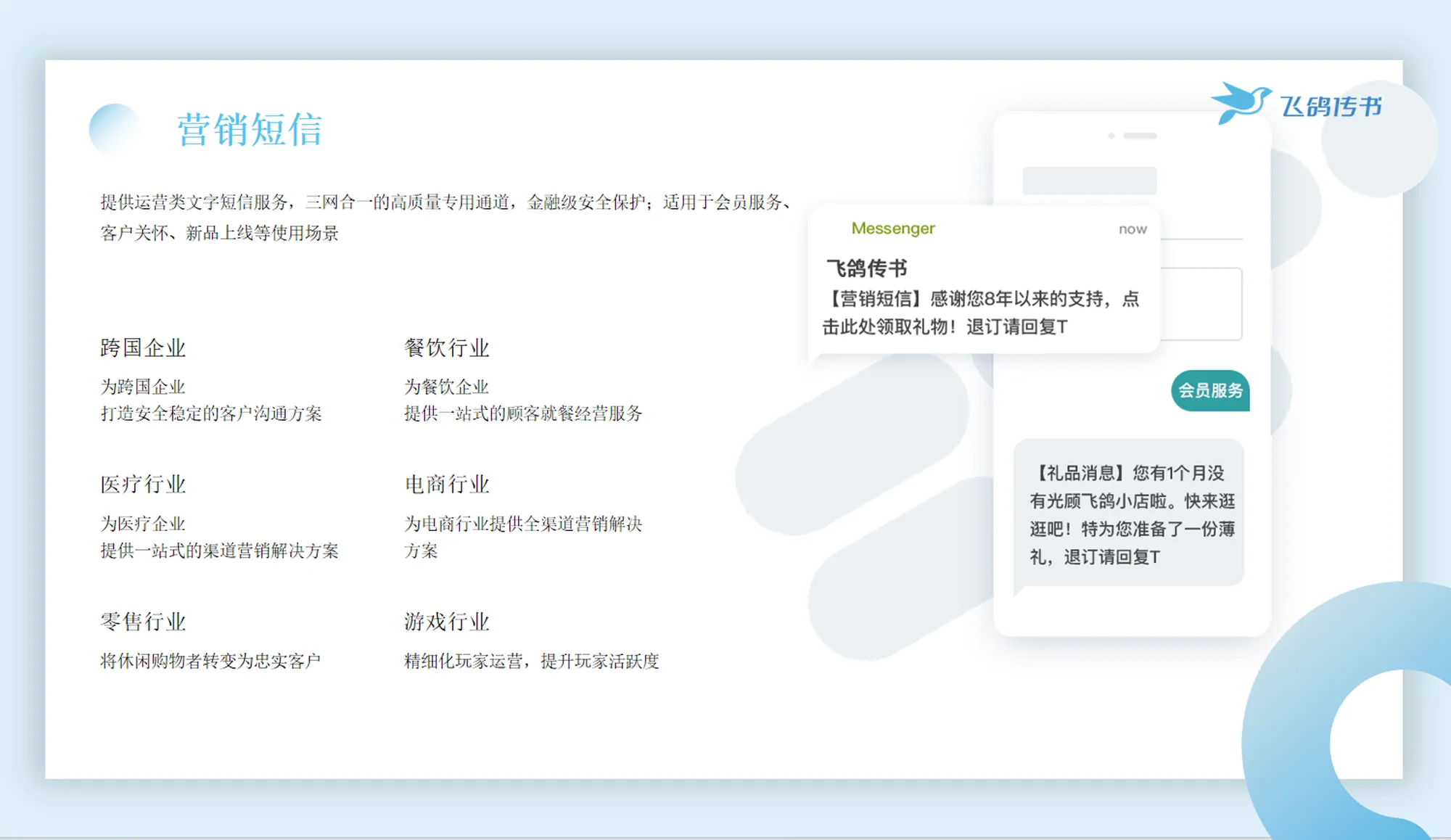
Task: Click the phone speaker slot at top
Action: pyautogui.click(x=1140, y=136)
